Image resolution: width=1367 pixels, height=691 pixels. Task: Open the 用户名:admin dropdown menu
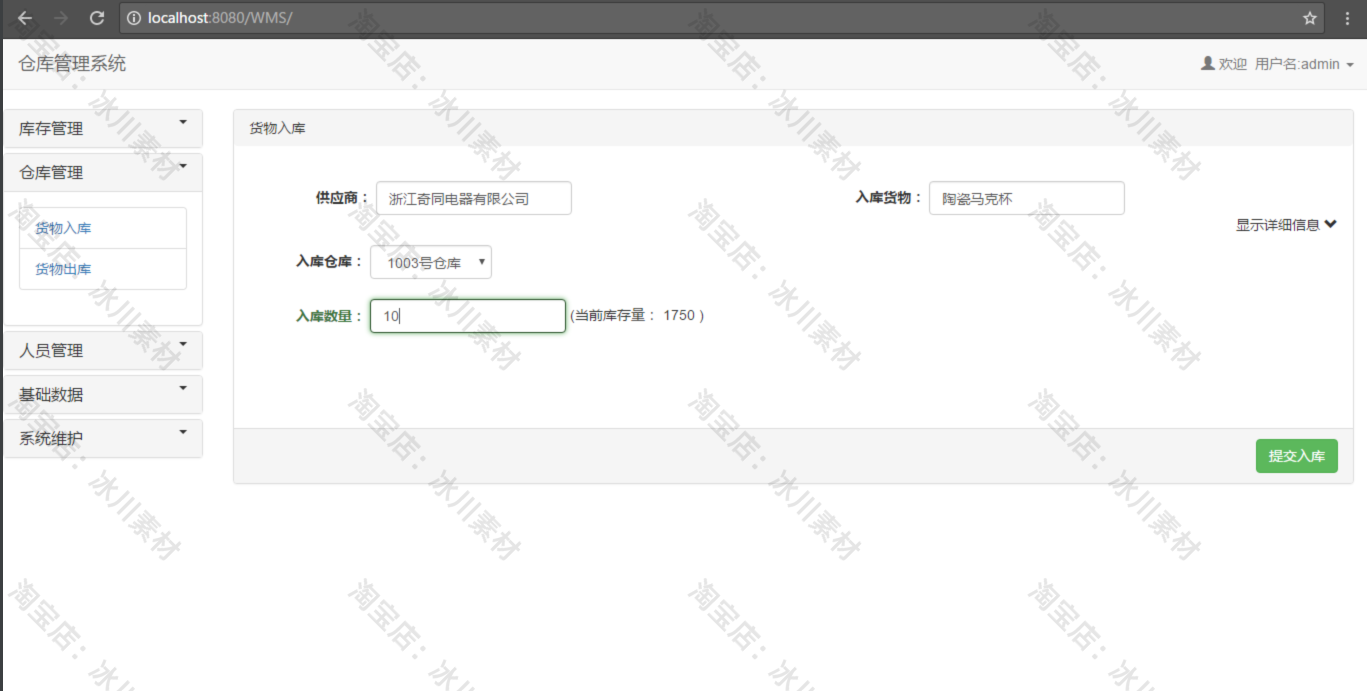click(x=1304, y=64)
